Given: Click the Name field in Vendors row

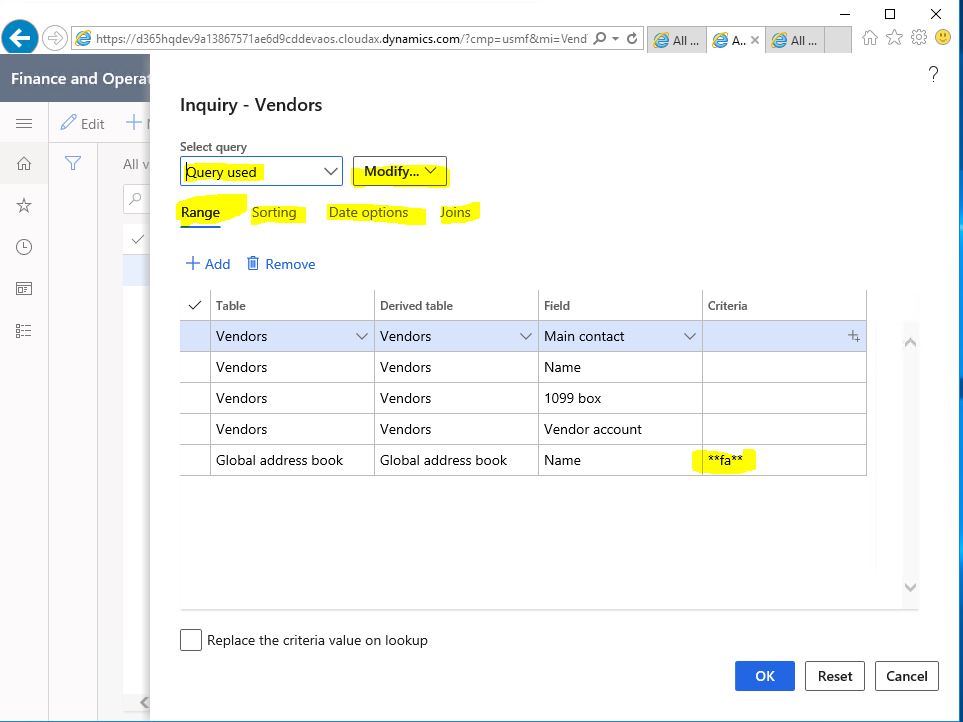Looking at the screenshot, I should coord(620,367).
